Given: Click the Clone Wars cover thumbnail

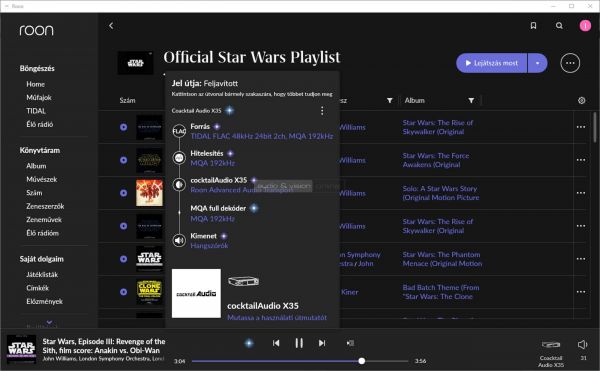Looking at the screenshot, I should point(149,292).
